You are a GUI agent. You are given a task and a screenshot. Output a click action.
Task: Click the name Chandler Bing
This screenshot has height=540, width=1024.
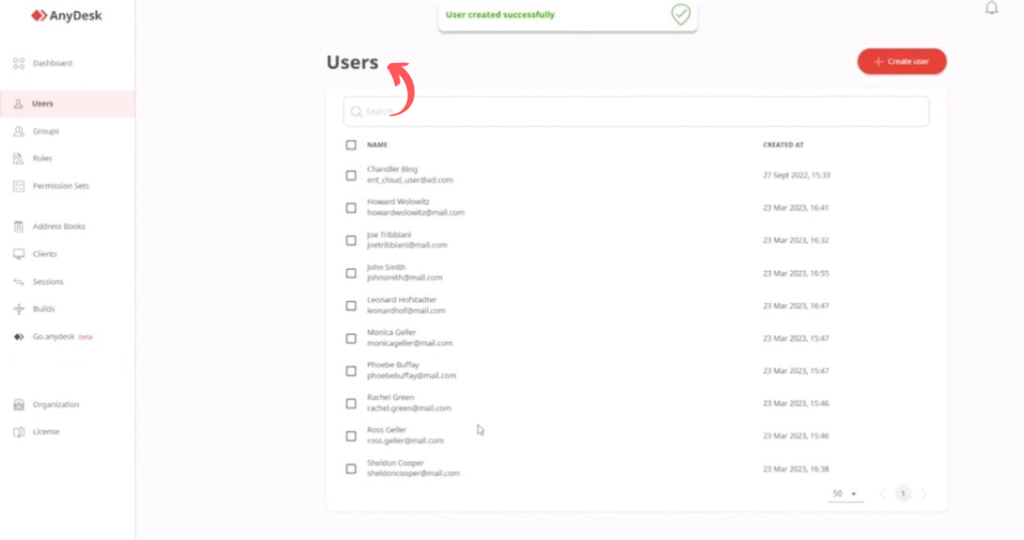coord(392,169)
